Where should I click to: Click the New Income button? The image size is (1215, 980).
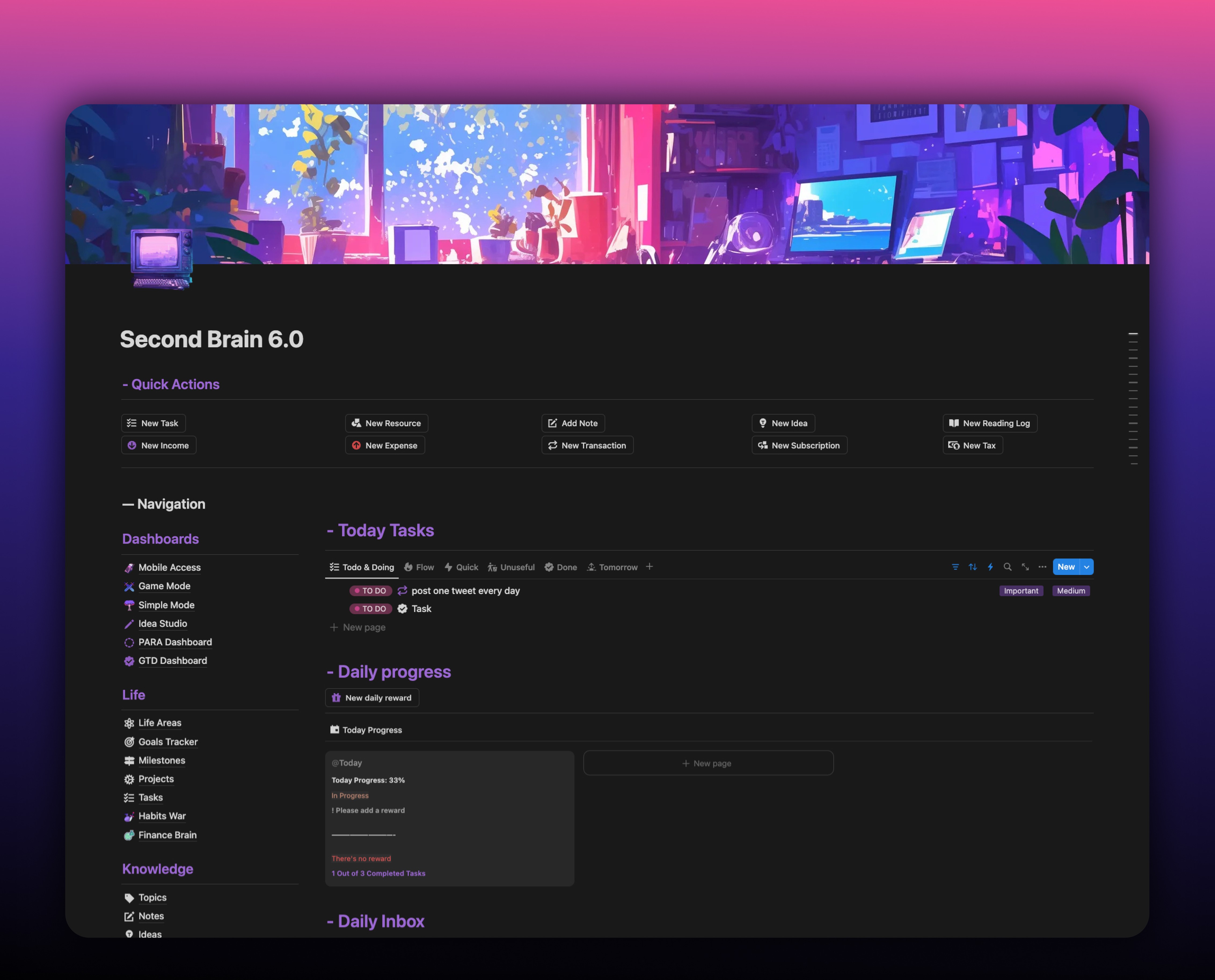click(159, 445)
